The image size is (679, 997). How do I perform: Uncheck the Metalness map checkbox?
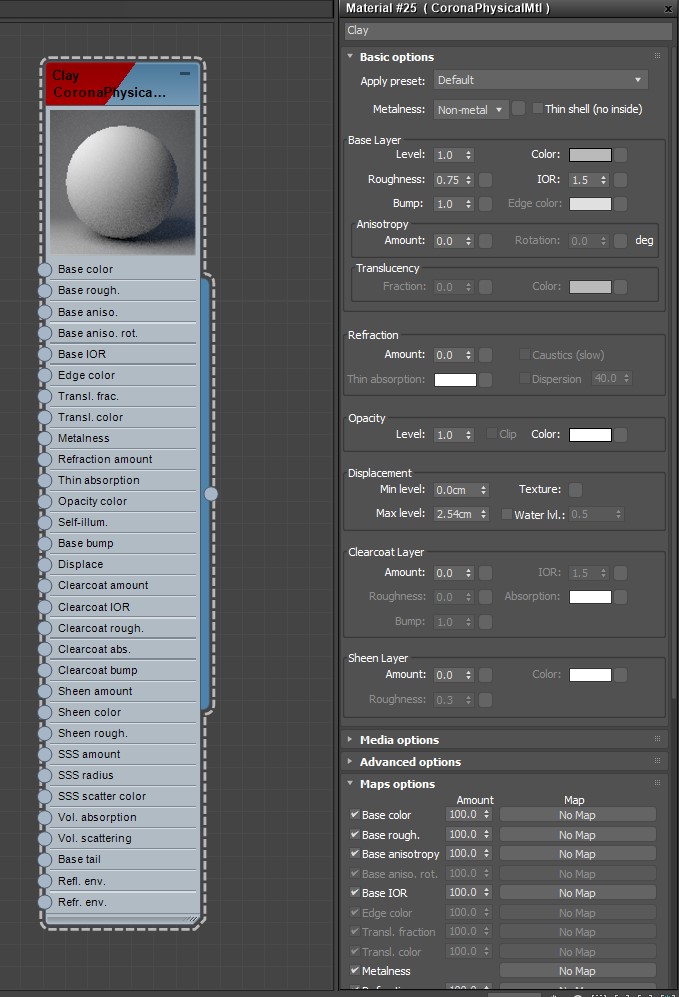point(355,970)
